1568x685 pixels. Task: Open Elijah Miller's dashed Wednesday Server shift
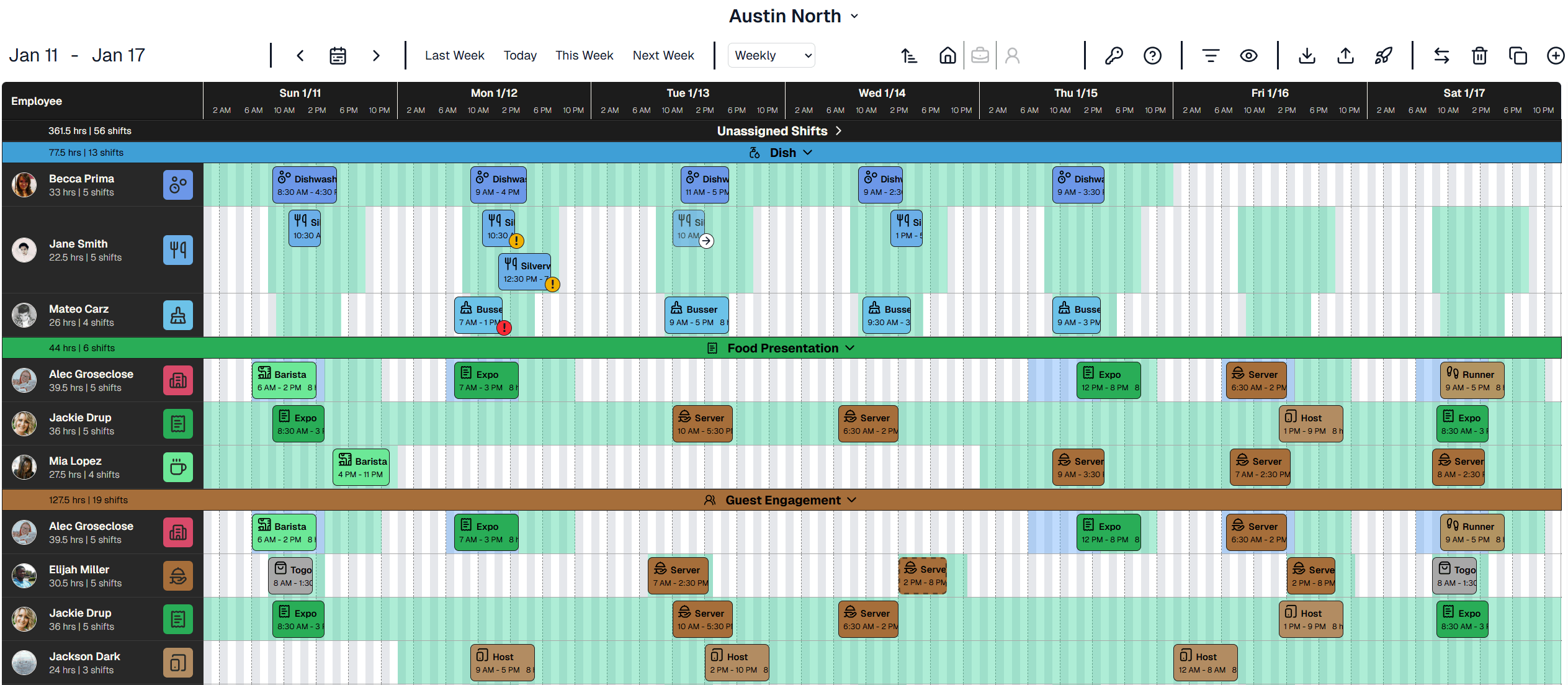coord(922,576)
